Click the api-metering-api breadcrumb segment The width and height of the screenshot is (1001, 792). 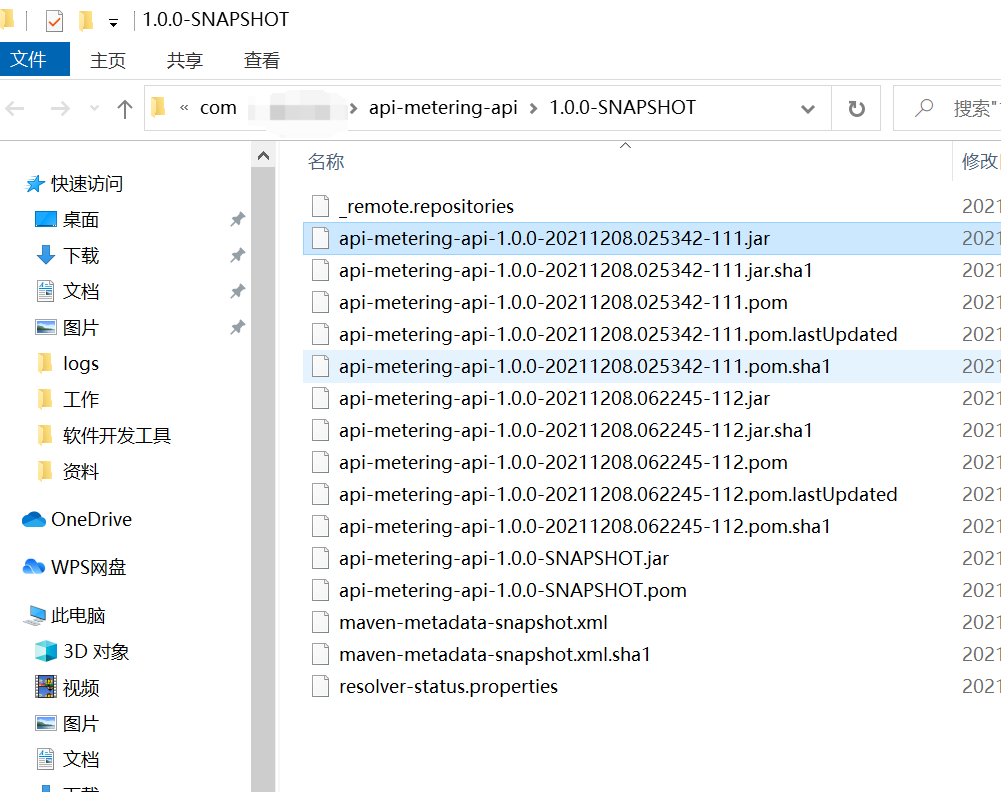443,108
